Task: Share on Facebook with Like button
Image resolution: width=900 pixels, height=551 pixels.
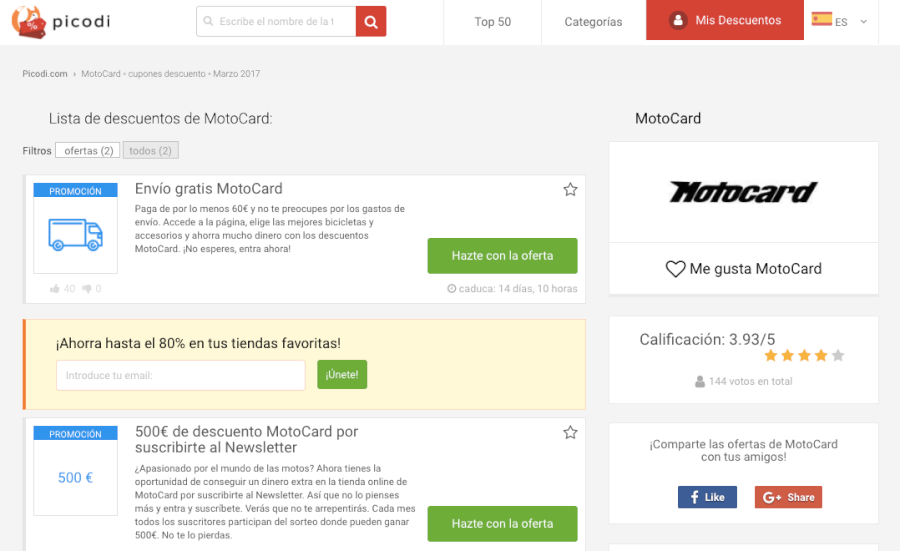Action: click(707, 497)
